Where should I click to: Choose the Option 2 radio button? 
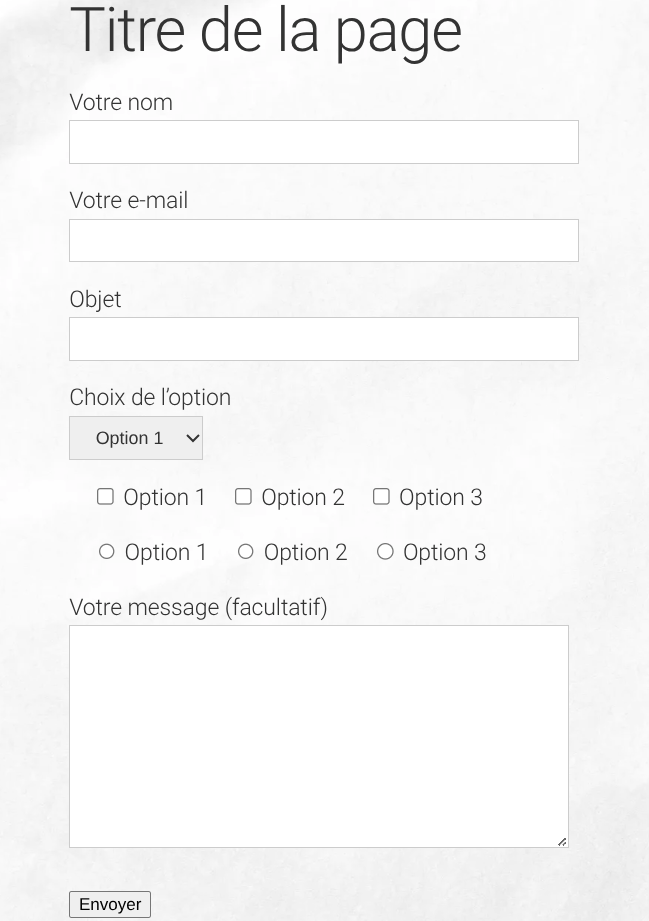tap(246, 551)
